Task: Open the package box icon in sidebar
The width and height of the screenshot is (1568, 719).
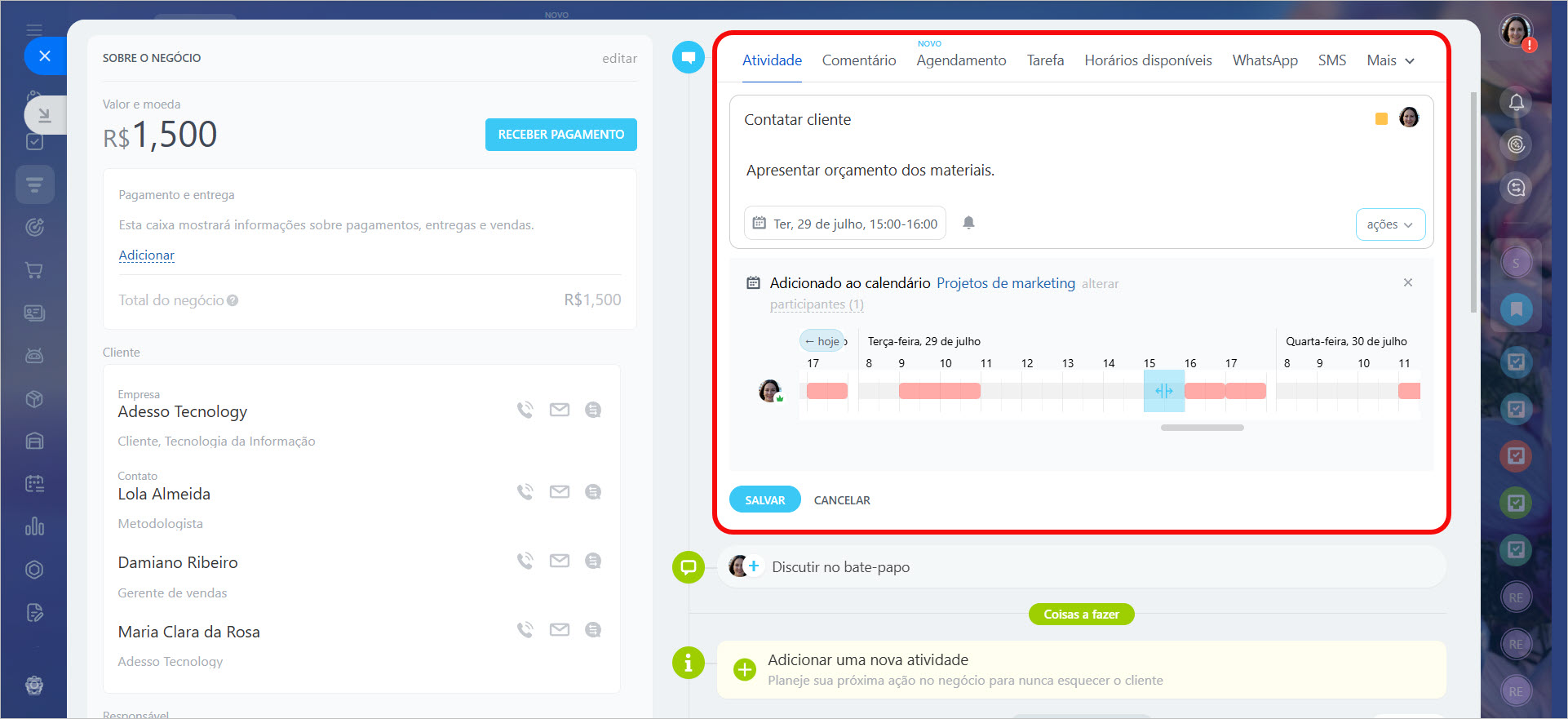Action: tap(34, 398)
